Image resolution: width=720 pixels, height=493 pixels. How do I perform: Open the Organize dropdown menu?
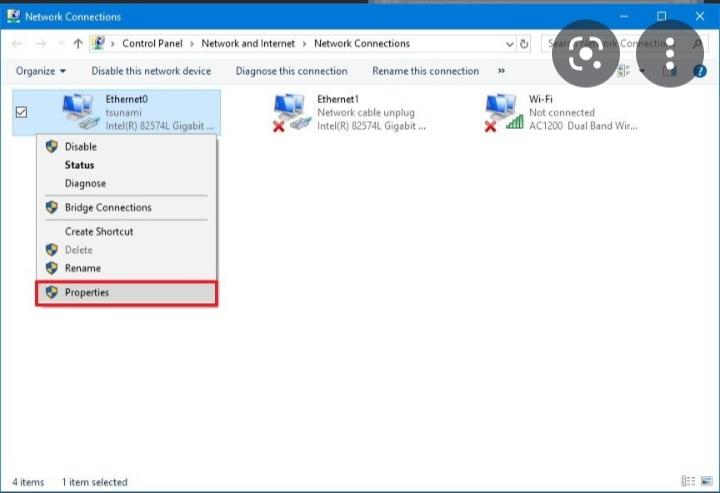pos(41,71)
